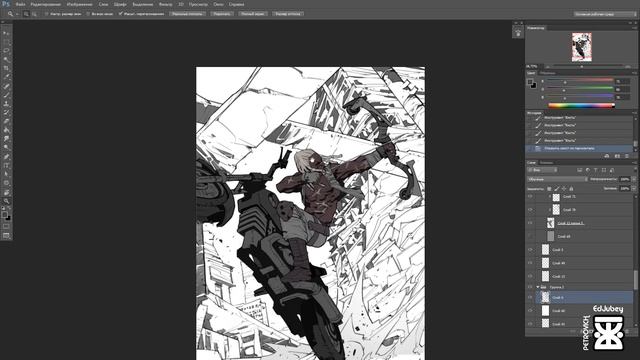Toggle visibility of Слой 3 layer
Screen dimensions: 640x360
[530, 250]
